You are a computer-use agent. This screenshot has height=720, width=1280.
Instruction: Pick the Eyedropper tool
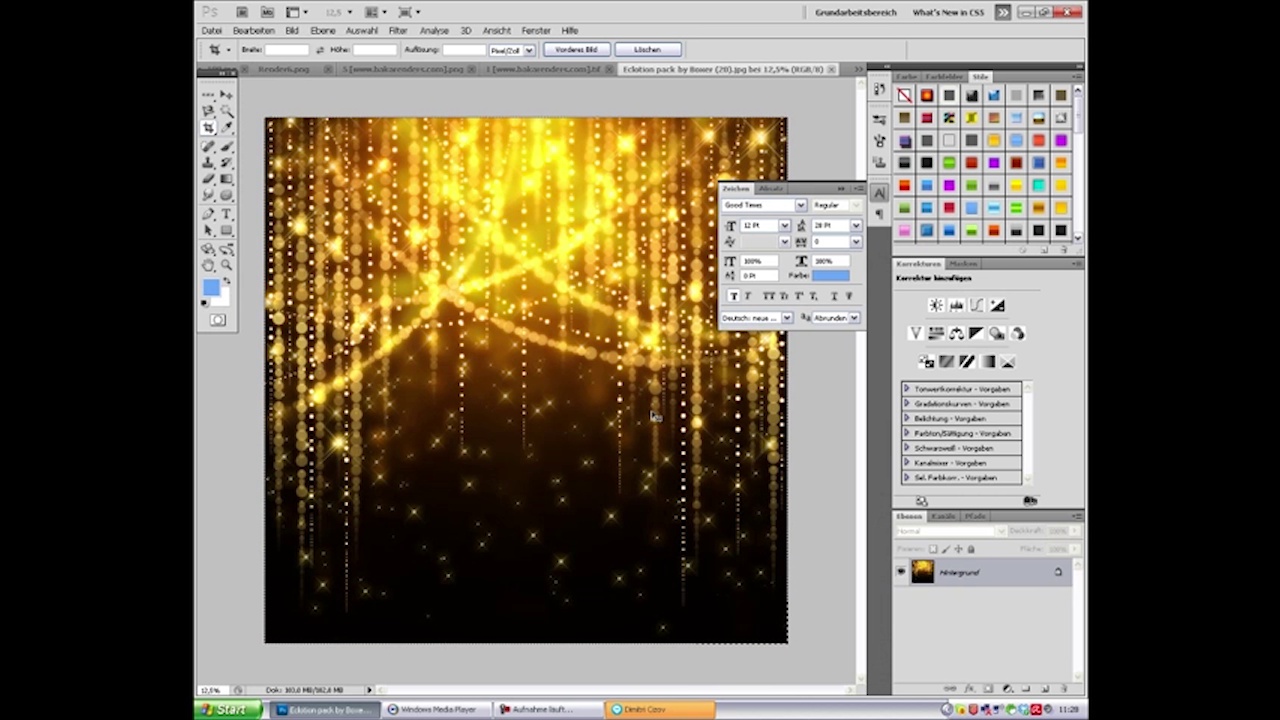226,128
